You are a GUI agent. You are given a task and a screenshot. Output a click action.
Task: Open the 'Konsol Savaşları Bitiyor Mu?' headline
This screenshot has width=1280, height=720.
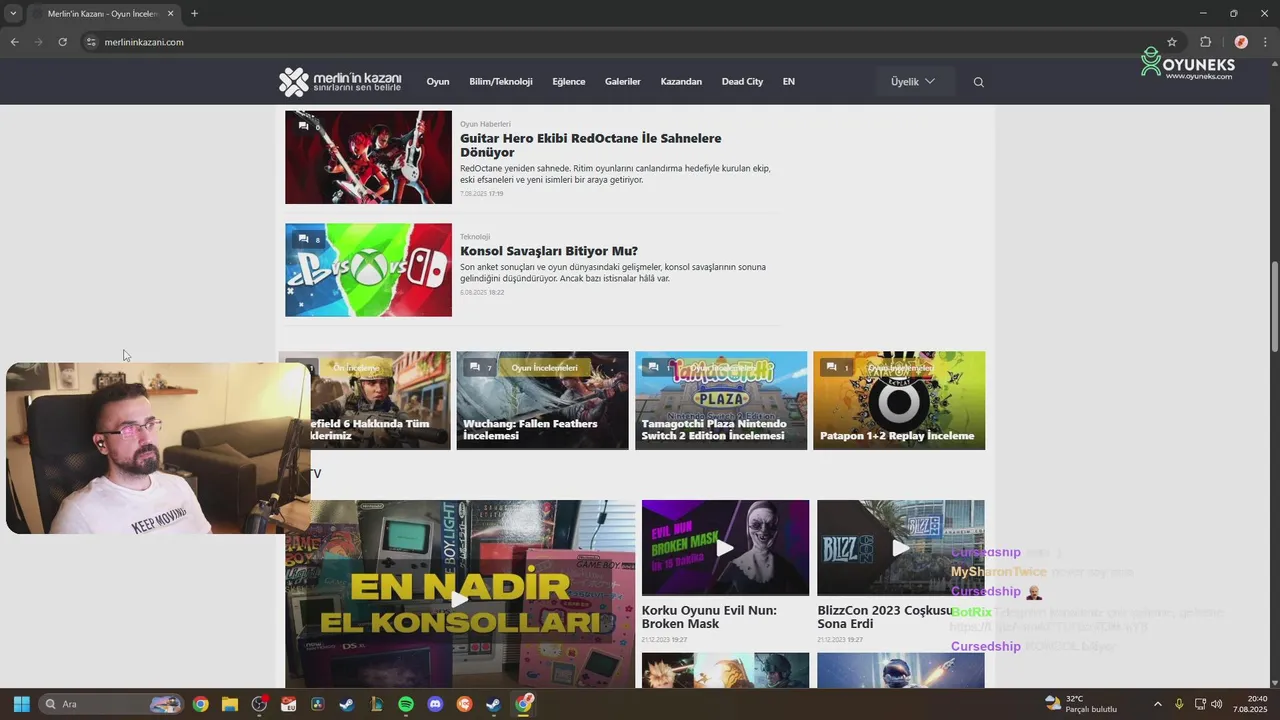coord(549,251)
